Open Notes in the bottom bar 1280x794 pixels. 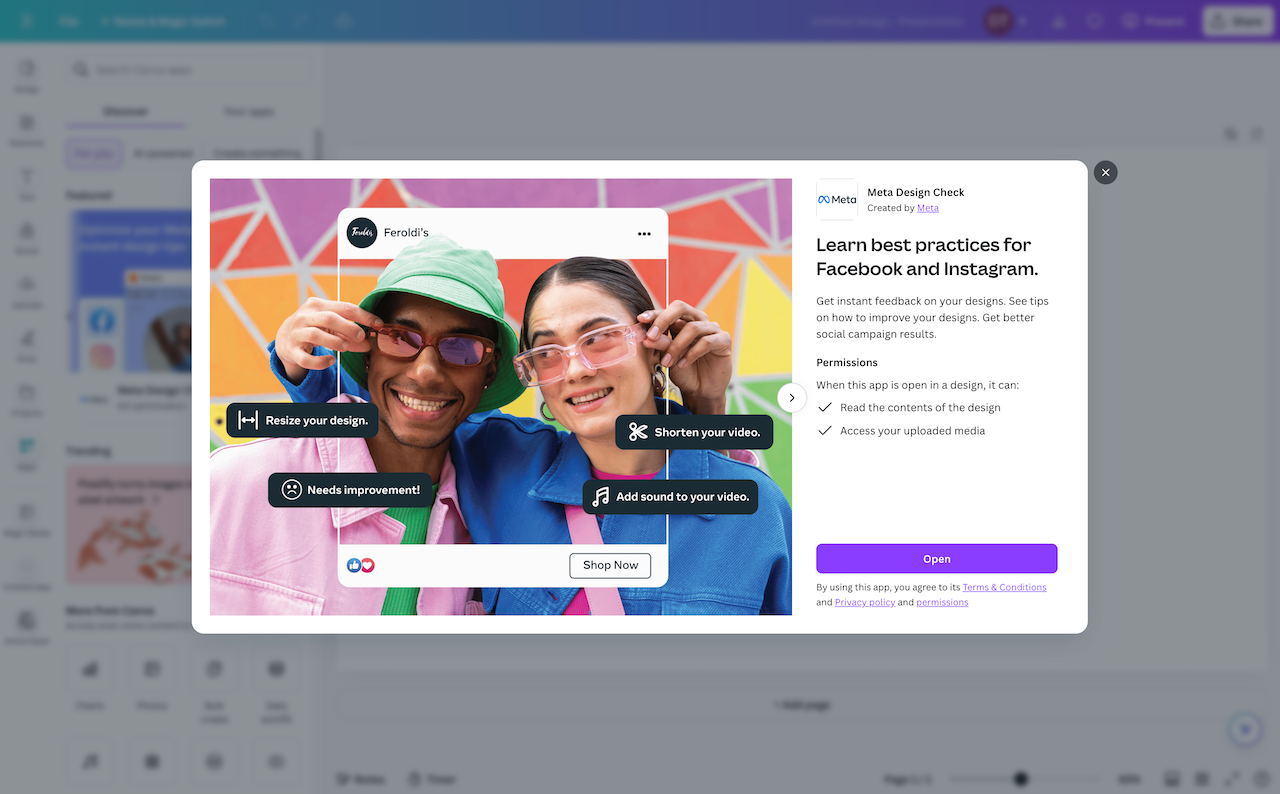pyautogui.click(x=360, y=779)
